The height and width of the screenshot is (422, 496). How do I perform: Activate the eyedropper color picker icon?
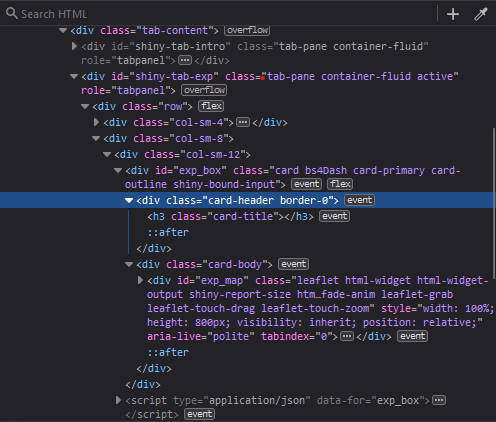(481, 14)
